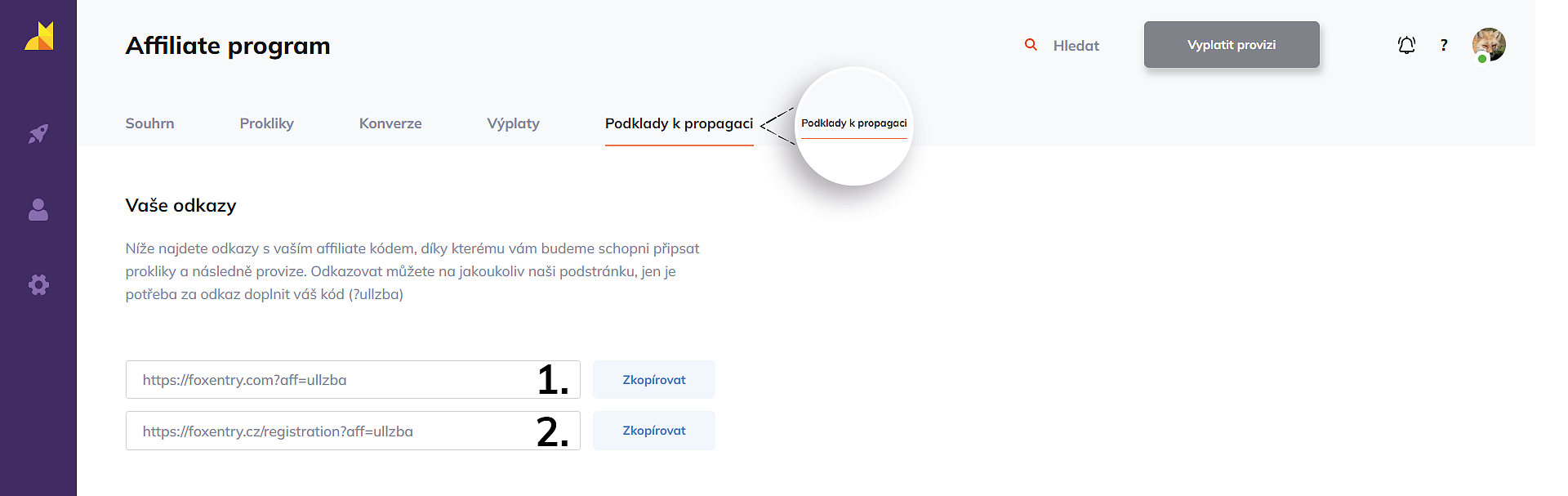Screen dimensions: 1568x496
Task: Focus the Hledat search field
Action: pos(1076,46)
